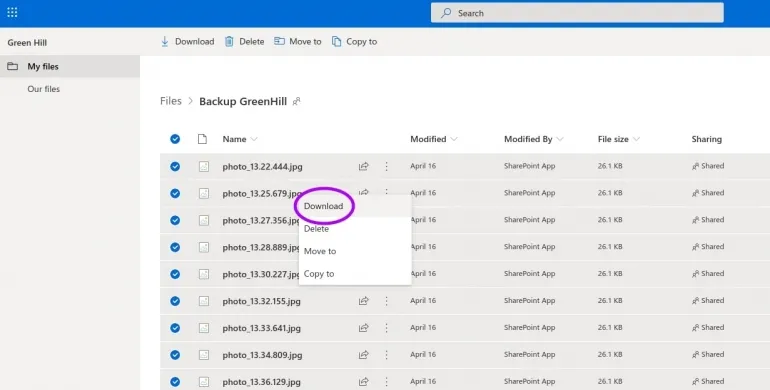Open more actions for photo_13.34.809.jpg
Screen dimensions: 770x390
click(386, 355)
